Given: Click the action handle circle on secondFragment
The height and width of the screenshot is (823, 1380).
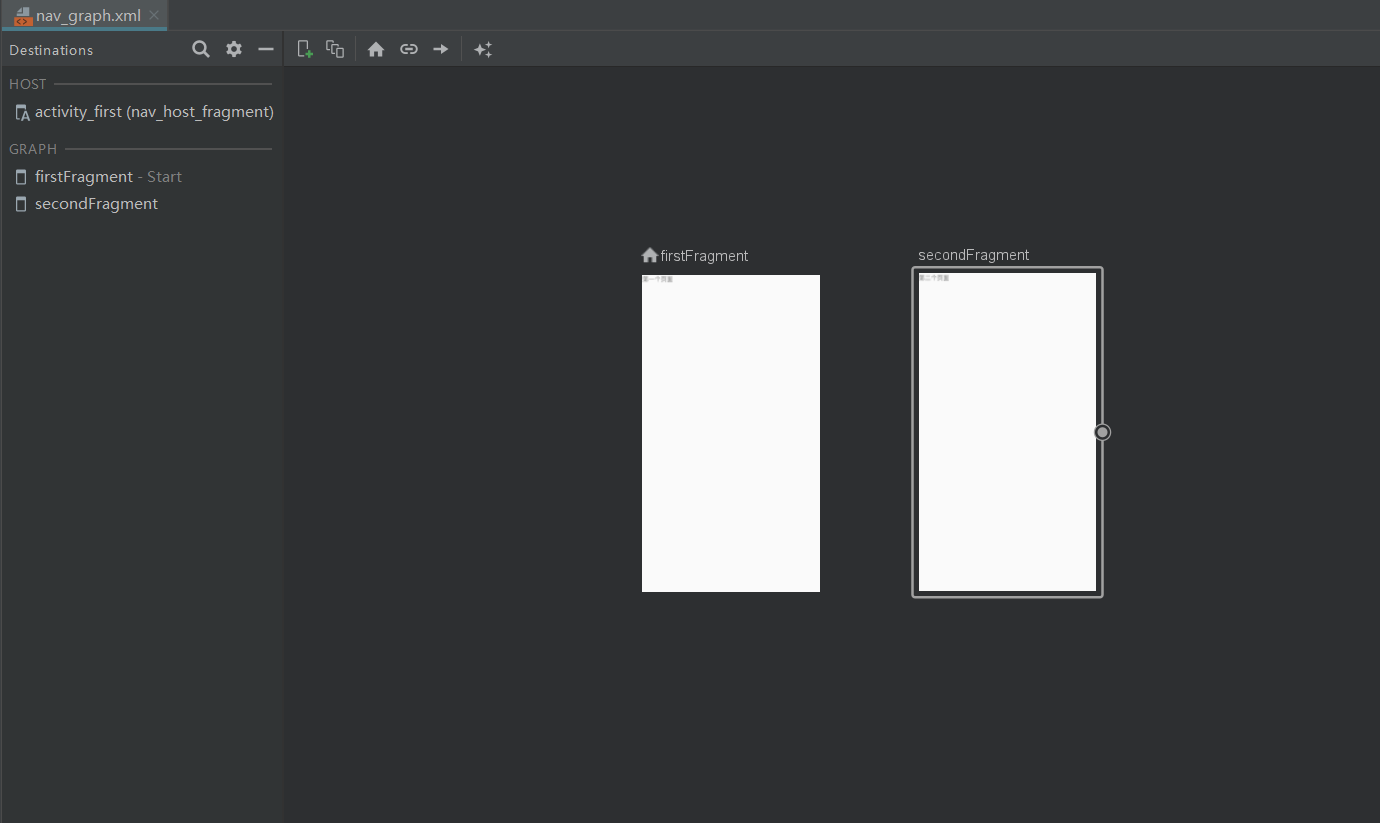Looking at the screenshot, I should [x=1102, y=432].
